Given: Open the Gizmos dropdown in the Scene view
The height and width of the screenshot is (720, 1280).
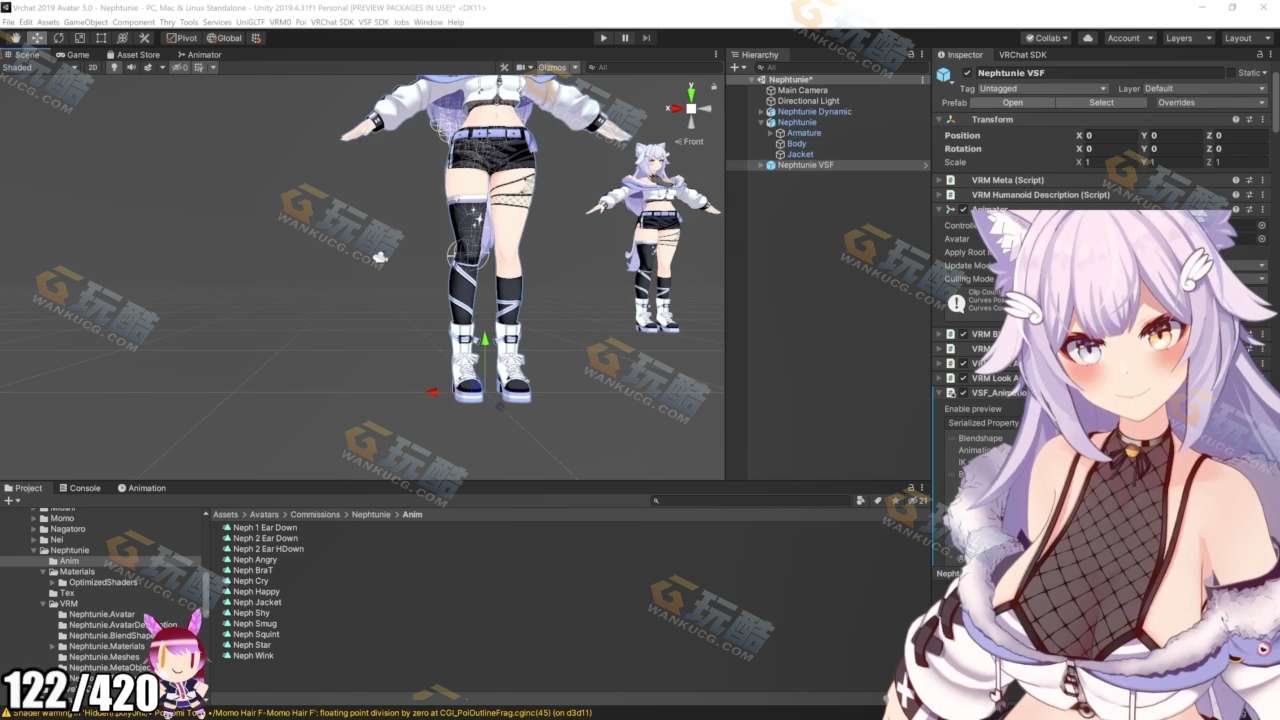Looking at the screenshot, I should pos(557,67).
